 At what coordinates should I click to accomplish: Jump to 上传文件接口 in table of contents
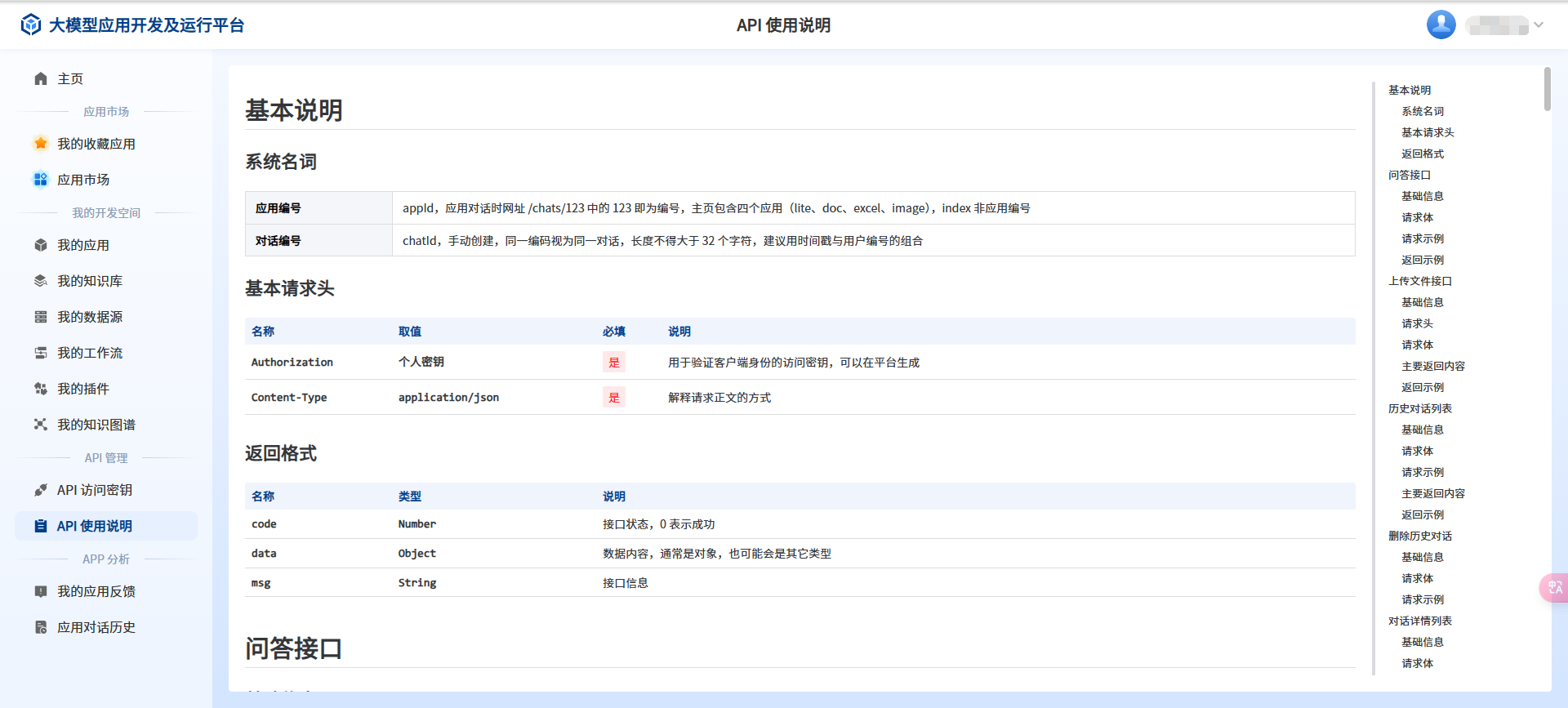(1419, 281)
